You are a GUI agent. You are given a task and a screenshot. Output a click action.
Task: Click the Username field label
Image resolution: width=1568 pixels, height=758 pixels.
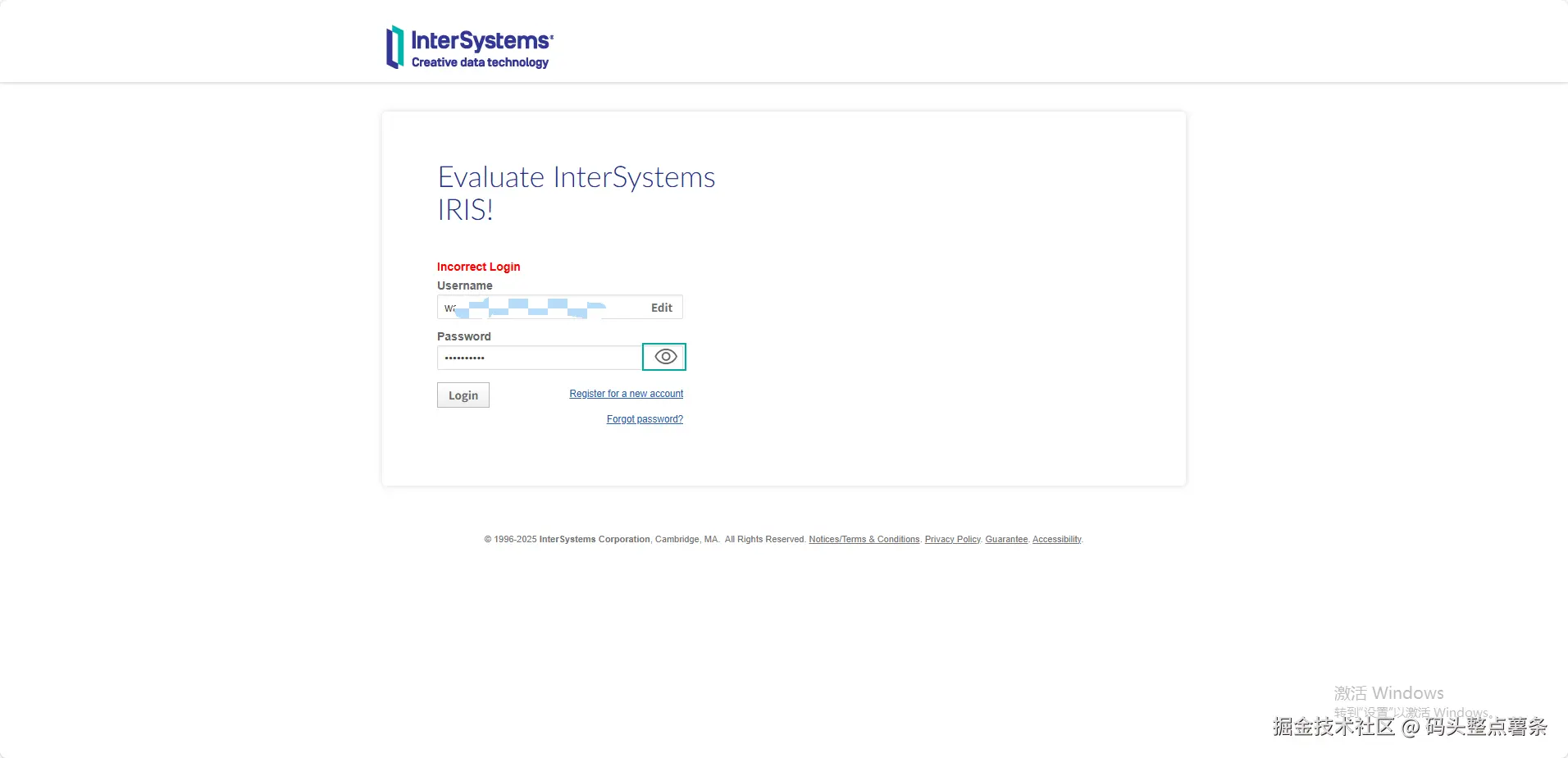(x=464, y=285)
